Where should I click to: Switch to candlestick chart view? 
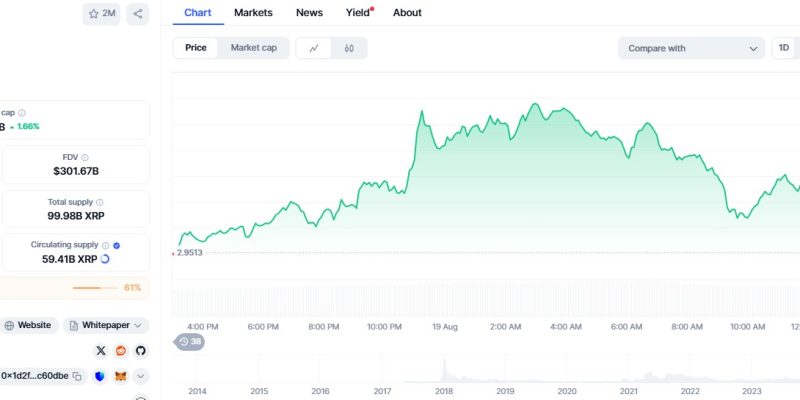click(x=349, y=48)
